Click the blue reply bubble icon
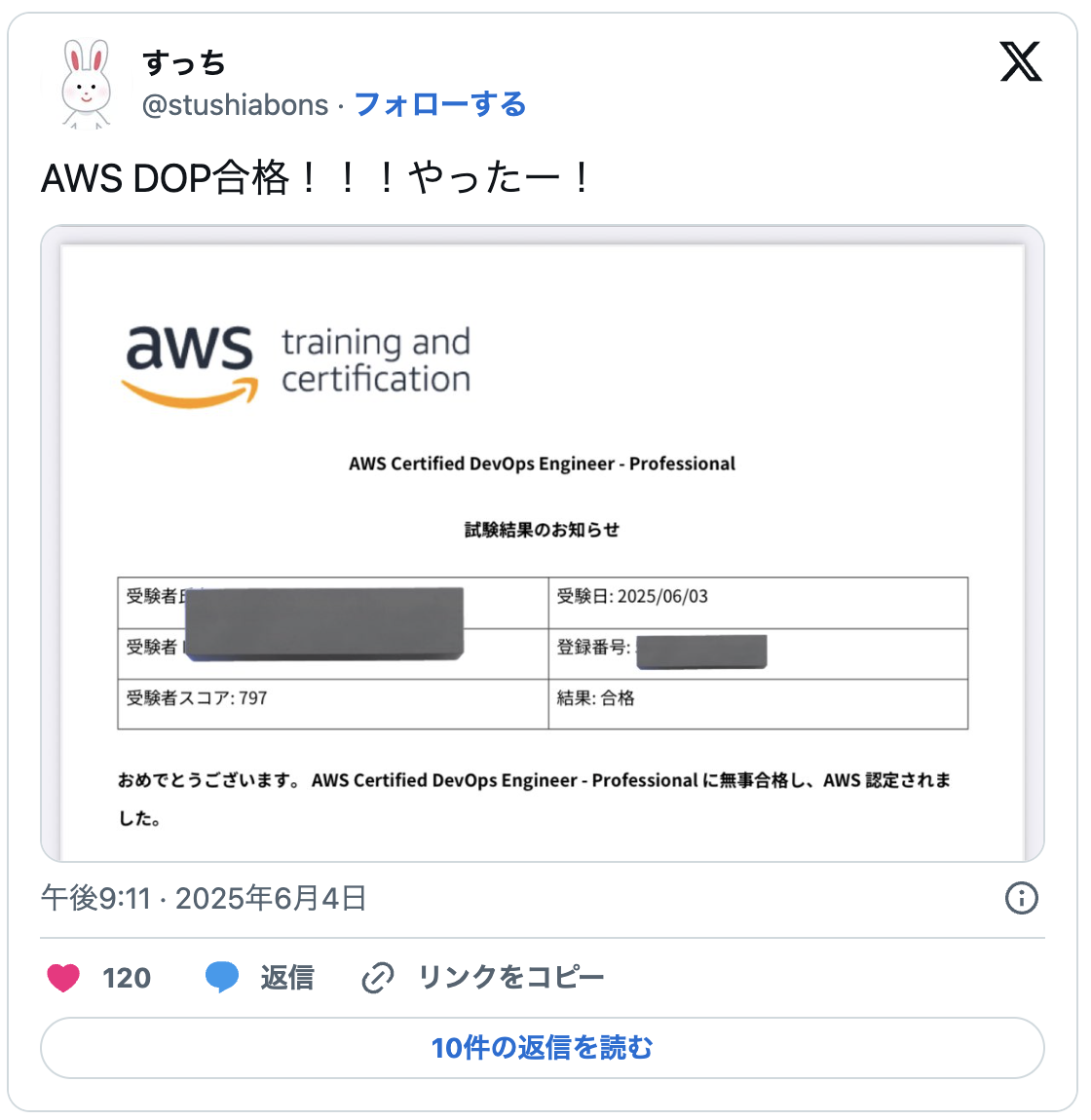Image resolution: width=1091 pixels, height=1120 pixels. pyautogui.click(x=224, y=977)
